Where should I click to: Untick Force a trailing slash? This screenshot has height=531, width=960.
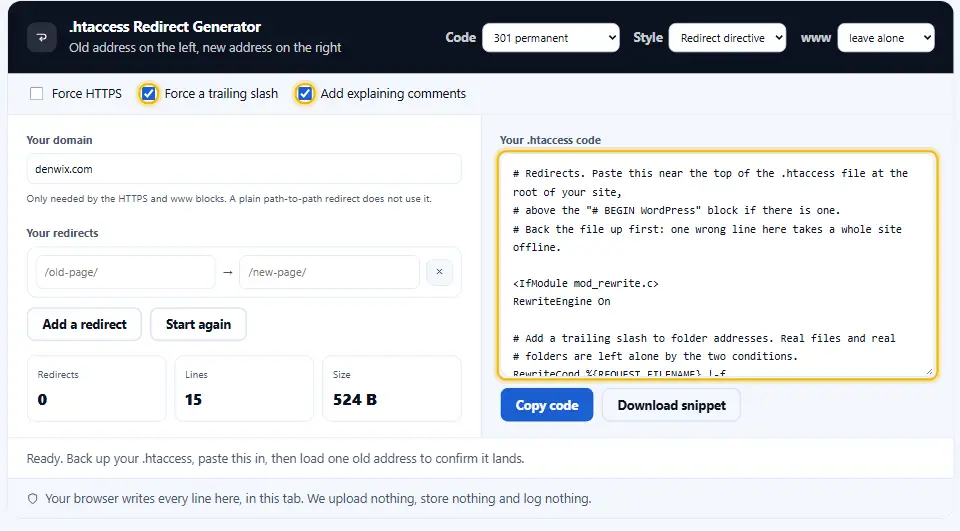[148, 94]
